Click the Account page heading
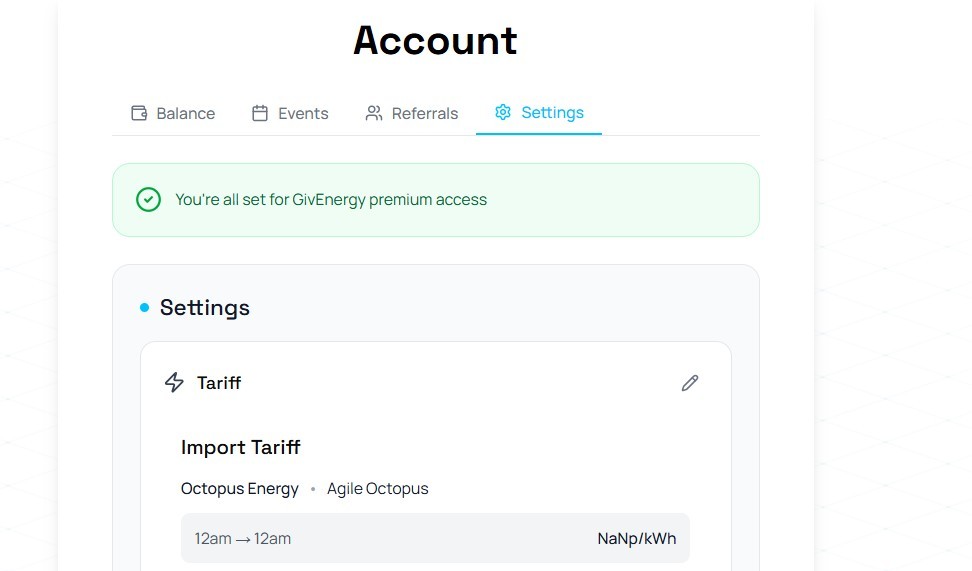 pyautogui.click(x=435, y=41)
